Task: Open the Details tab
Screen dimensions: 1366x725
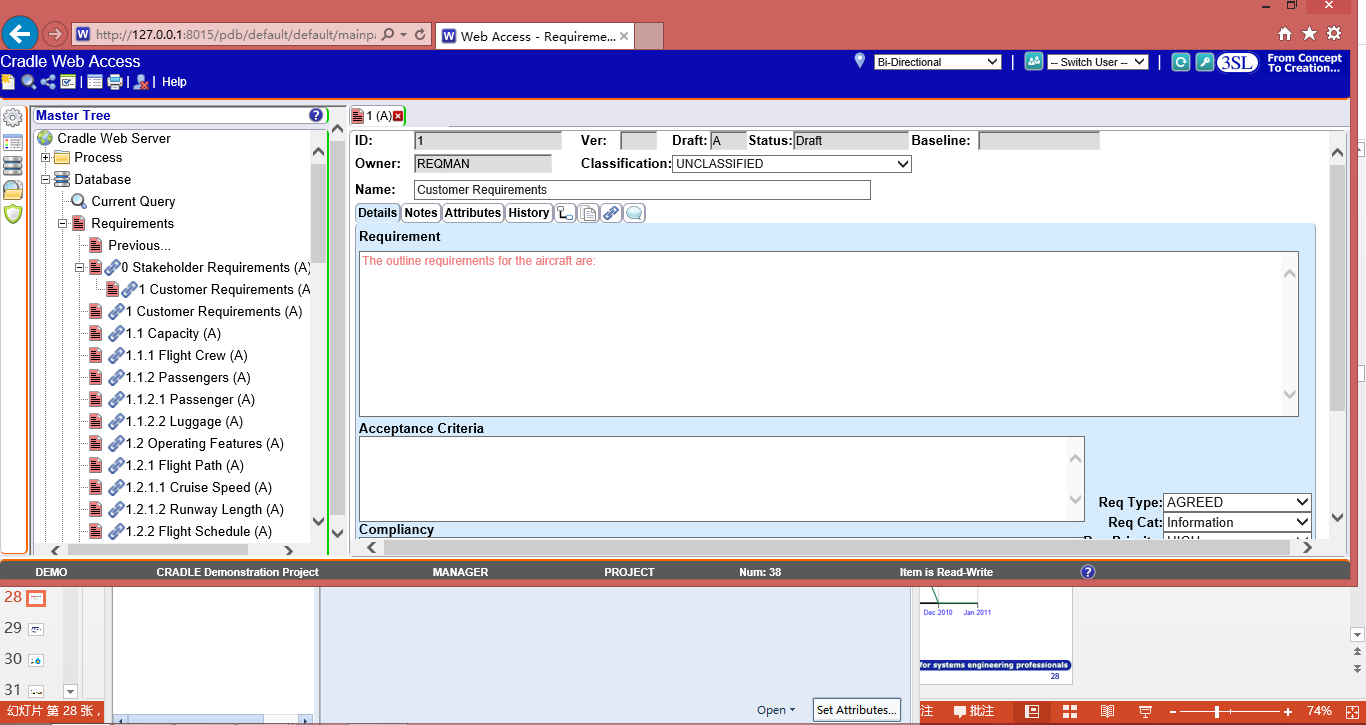Action: 378,213
